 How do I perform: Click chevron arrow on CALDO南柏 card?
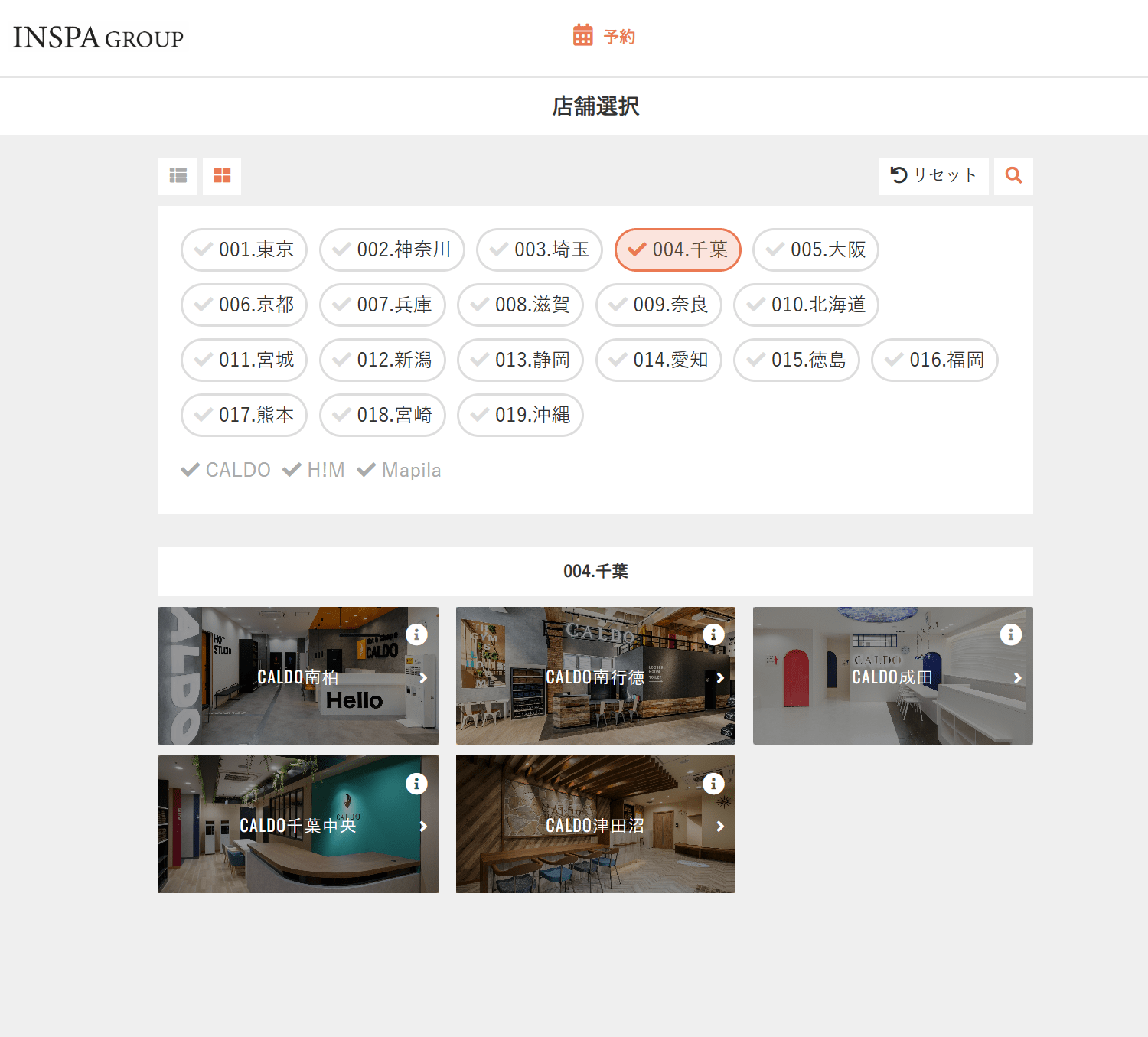tap(423, 678)
